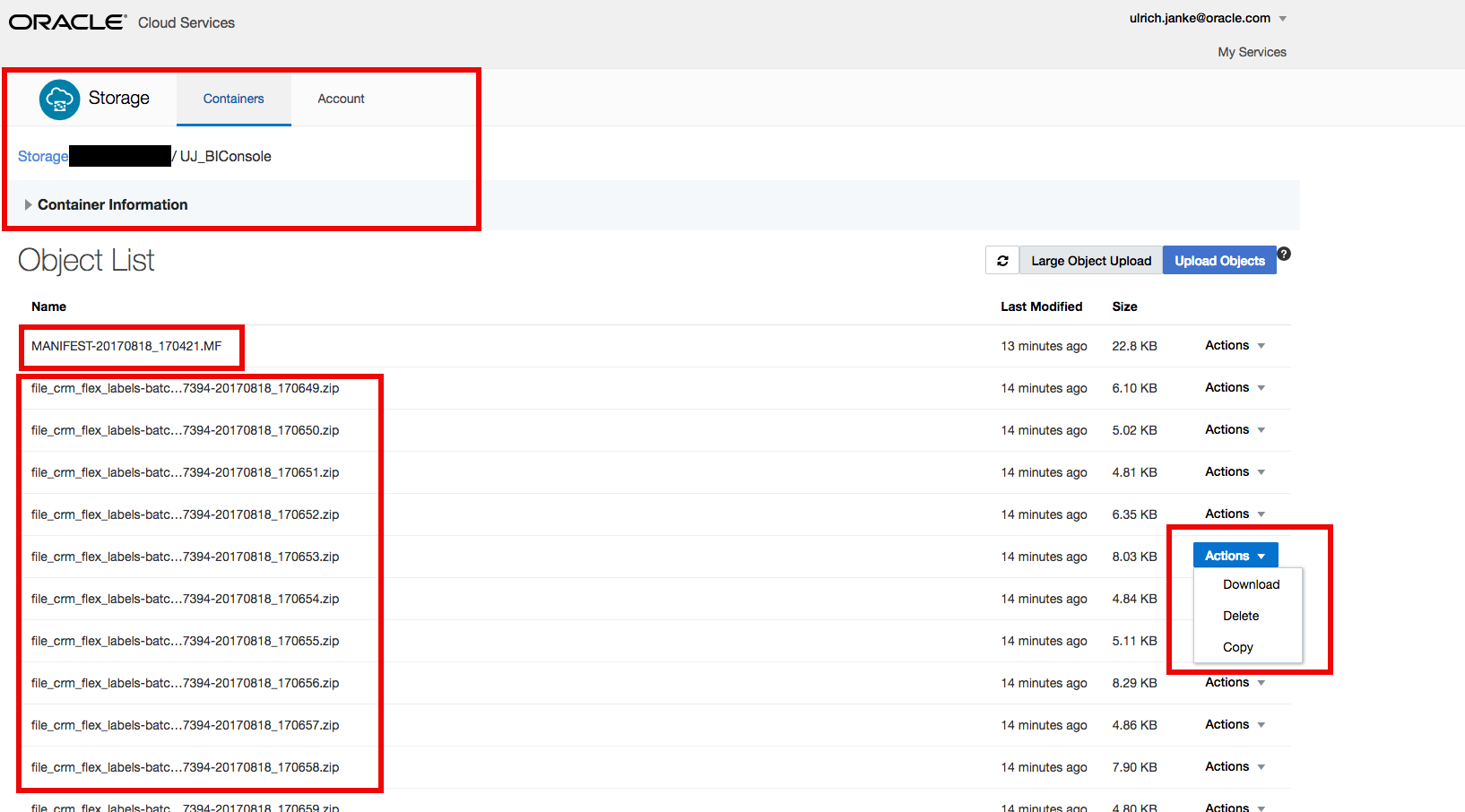Click the 6.10 KB size value
The width and height of the screenshot is (1465, 812).
coord(1134,388)
